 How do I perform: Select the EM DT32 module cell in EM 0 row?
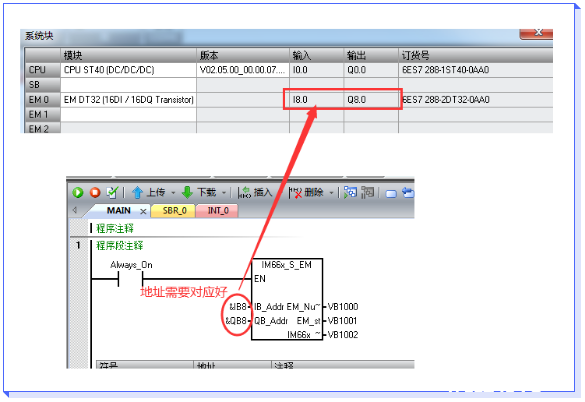click(x=128, y=100)
